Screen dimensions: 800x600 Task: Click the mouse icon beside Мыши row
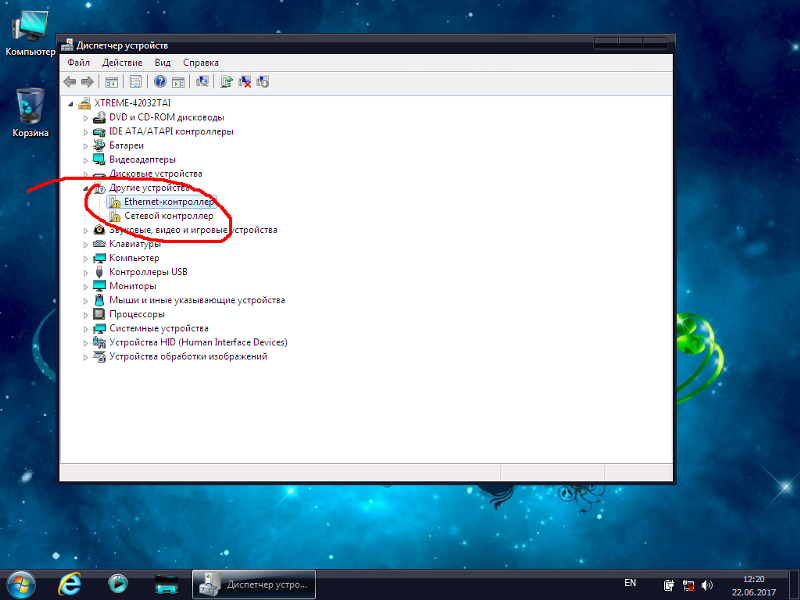click(x=99, y=300)
